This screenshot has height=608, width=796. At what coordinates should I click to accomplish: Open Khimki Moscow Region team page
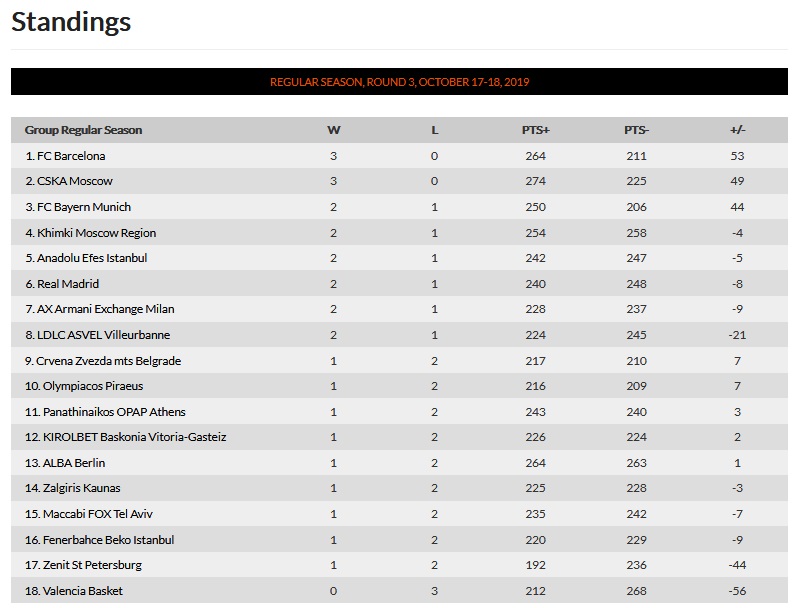pyautogui.click(x=95, y=233)
